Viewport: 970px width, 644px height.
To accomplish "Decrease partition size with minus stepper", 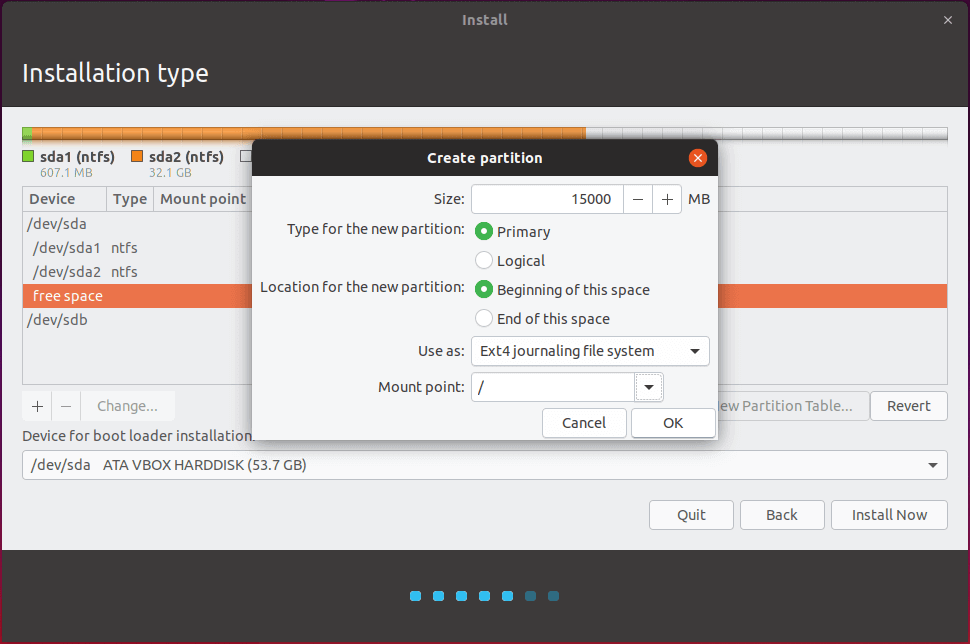I will [638, 199].
